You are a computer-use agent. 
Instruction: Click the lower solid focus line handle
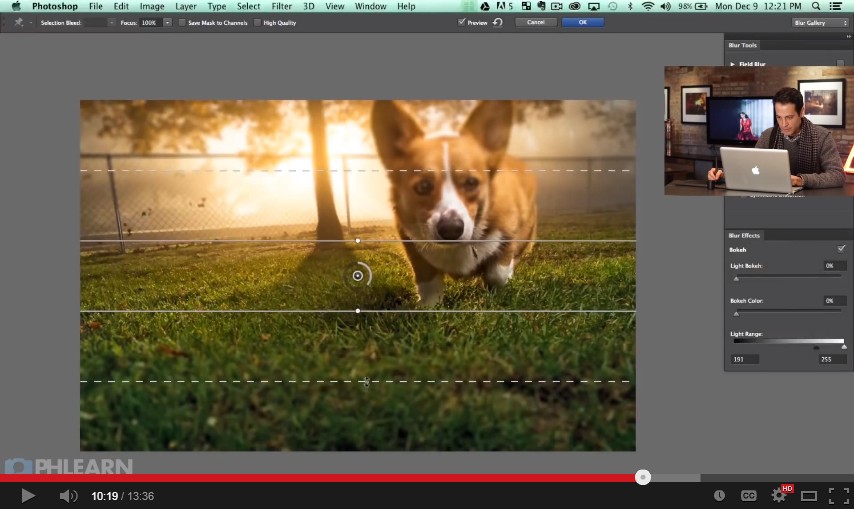click(x=357, y=311)
